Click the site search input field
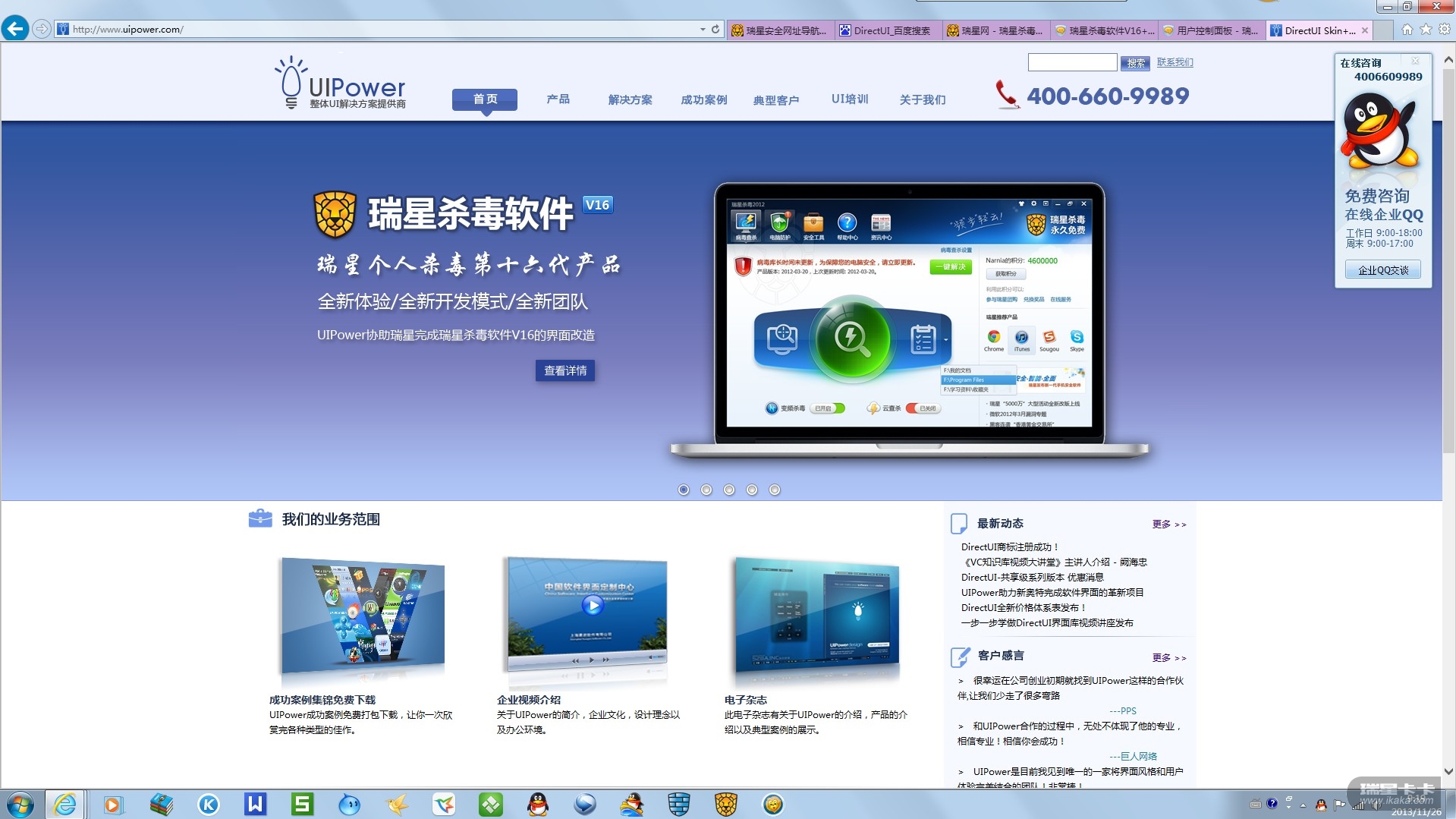 pyautogui.click(x=1072, y=62)
